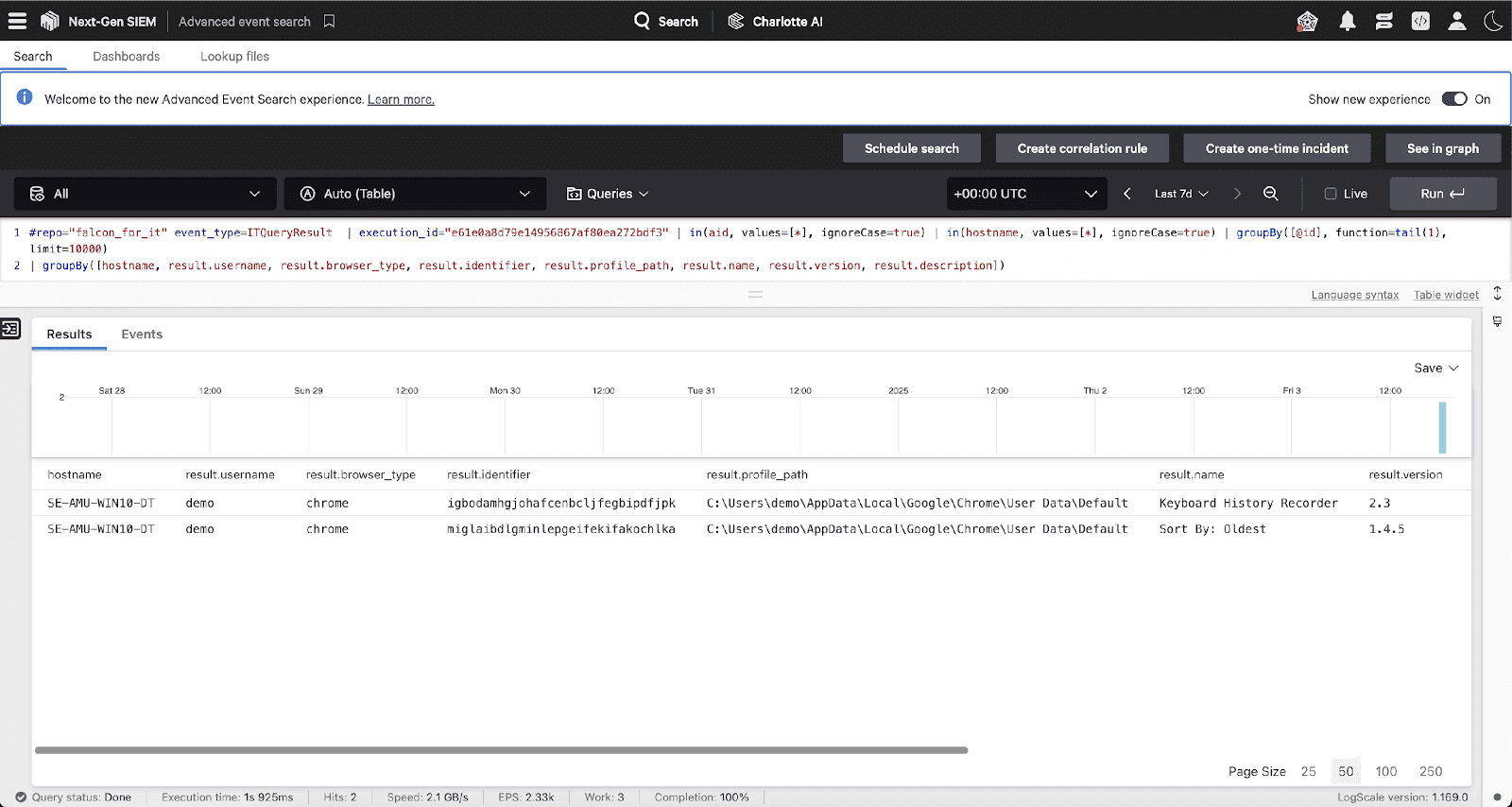Select the Search tab
1512x807 pixels.
click(33, 56)
